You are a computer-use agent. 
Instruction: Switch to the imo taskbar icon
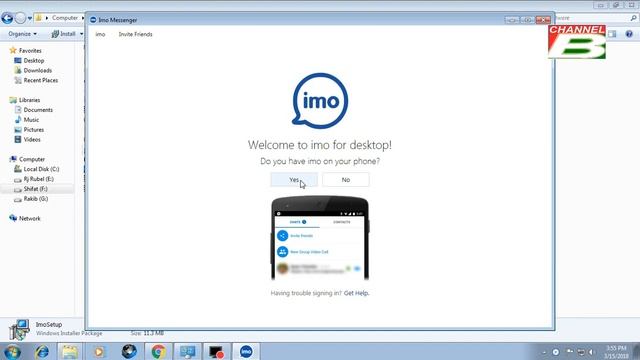coord(246,351)
